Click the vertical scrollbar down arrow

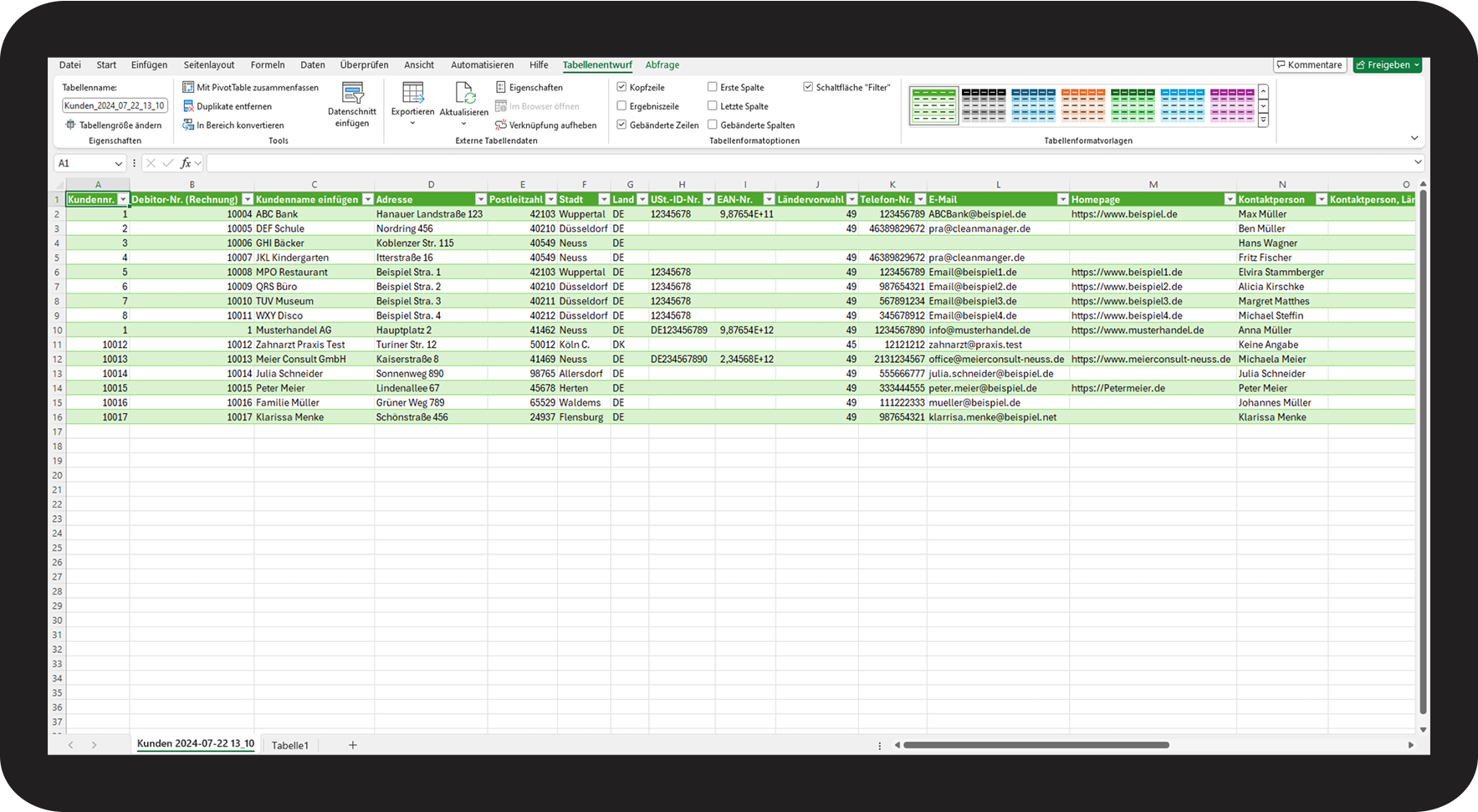pyautogui.click(x=1423, y=730)
